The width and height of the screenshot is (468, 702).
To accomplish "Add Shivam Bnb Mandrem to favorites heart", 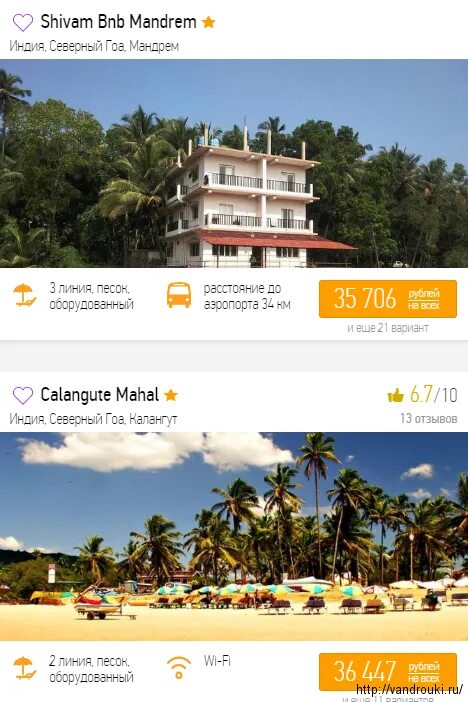I will pyautogui.click(x=23, y=22).
